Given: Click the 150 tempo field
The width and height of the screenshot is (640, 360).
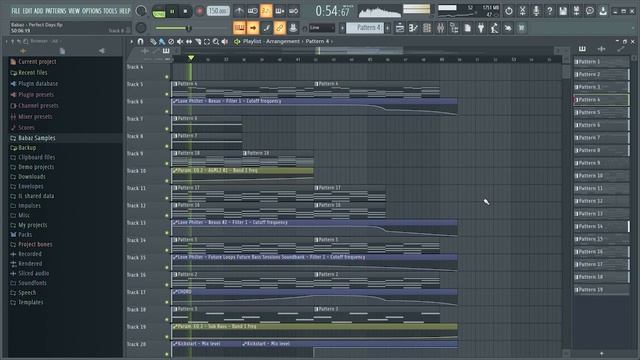Looking at the screenshot, I should (218, 11).
